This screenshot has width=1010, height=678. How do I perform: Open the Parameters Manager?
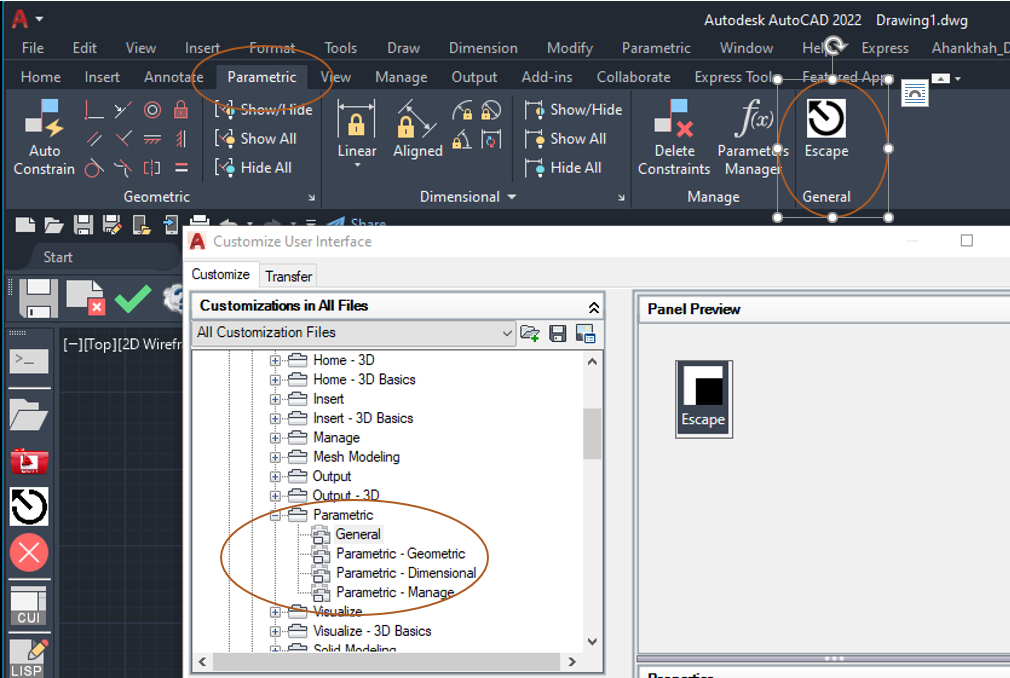752,138
